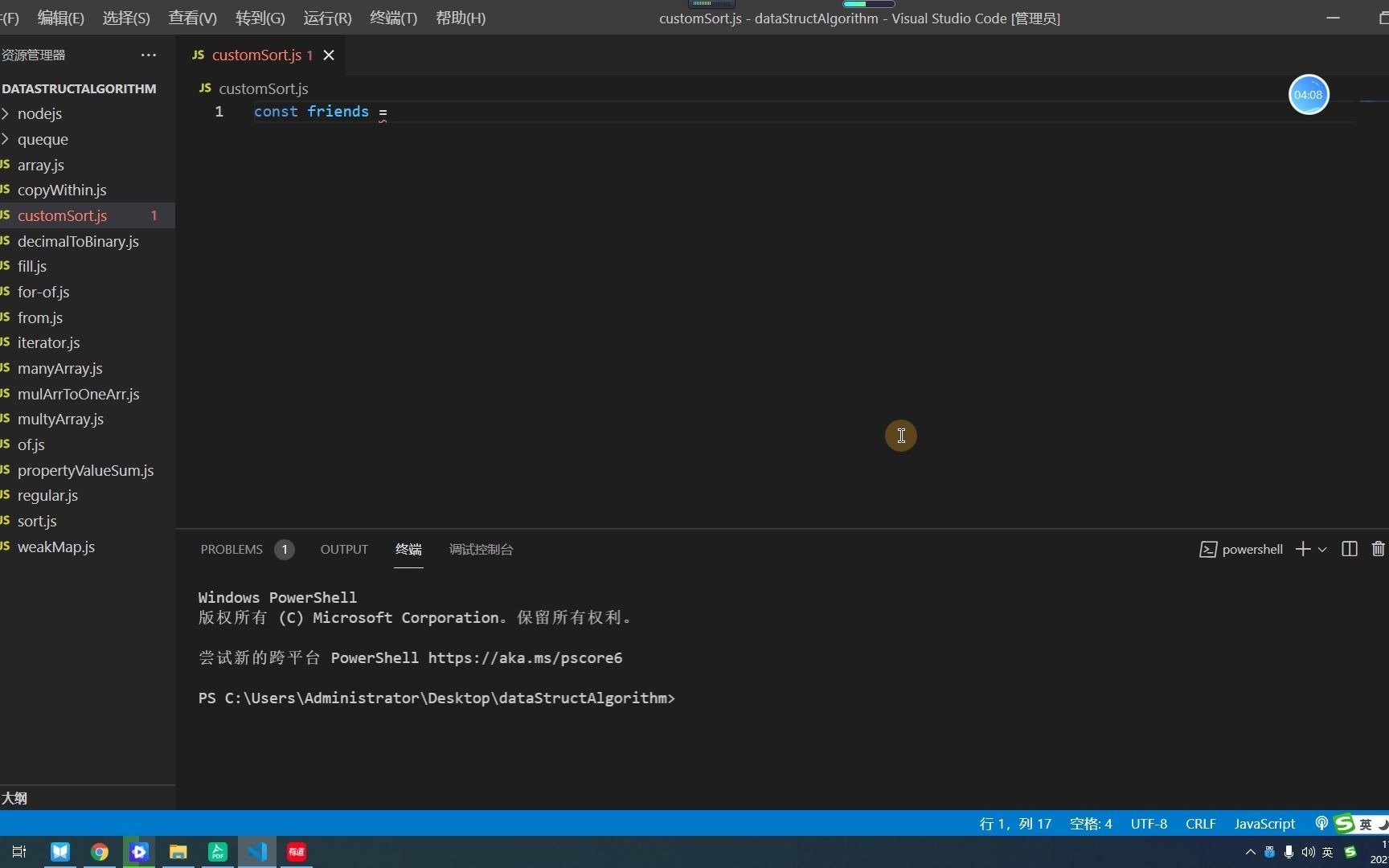Open the terminal launch profile dropdown arrow
The width and height of the screenshot is (1389, 868).
tap(1322, 549)
